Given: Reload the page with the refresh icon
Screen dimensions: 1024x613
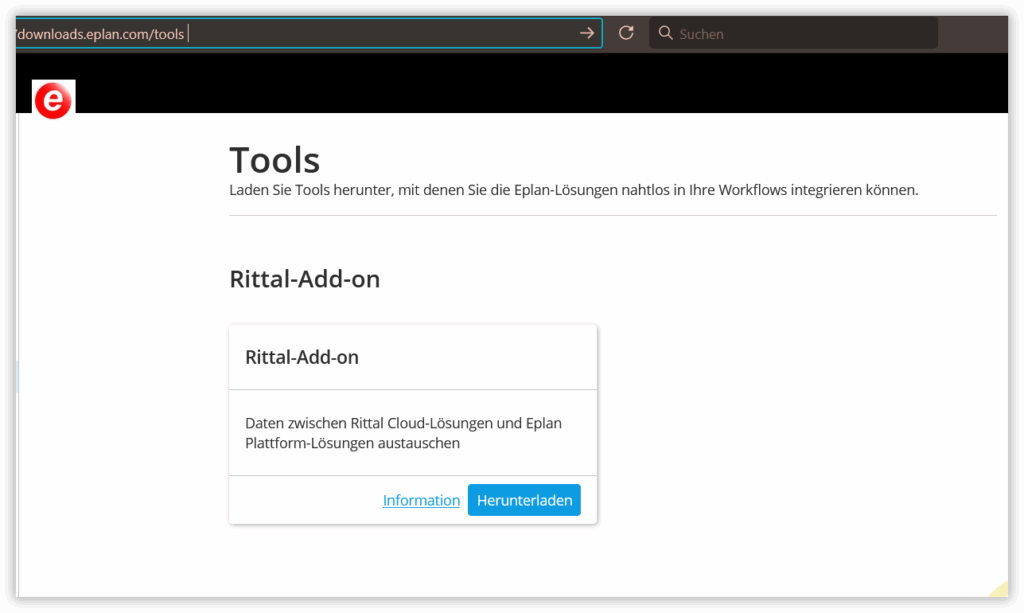Looking at the screenshot, I should pyautogui.click(x=626, y=33).
